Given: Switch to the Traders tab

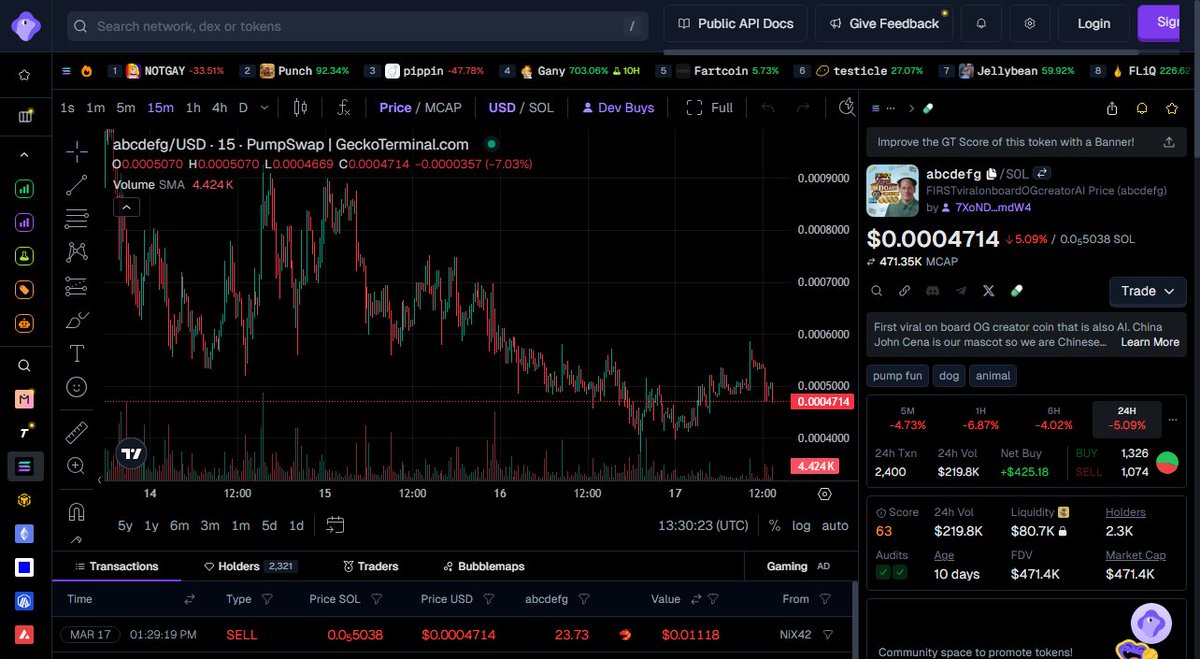Looking at the screenshot, I should pyautogui.click(x=371, y=566).
